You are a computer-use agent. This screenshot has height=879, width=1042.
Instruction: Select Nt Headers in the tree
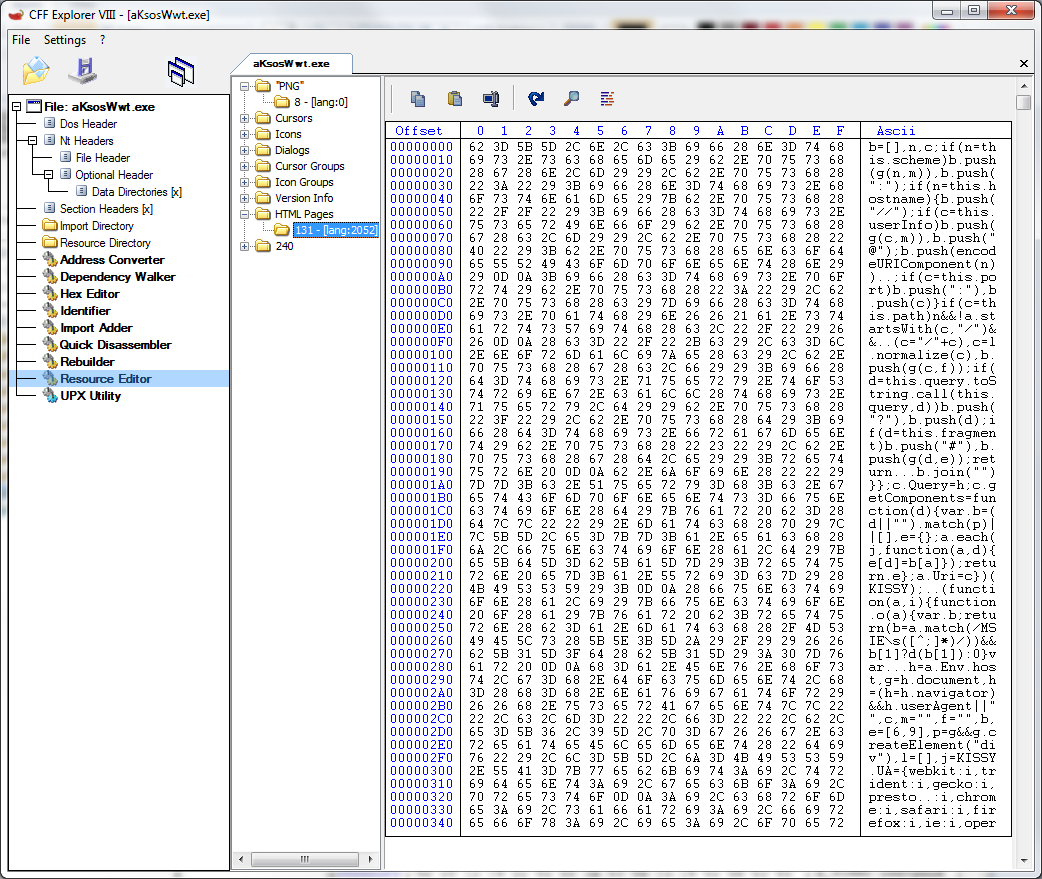[x=86, y=141]
